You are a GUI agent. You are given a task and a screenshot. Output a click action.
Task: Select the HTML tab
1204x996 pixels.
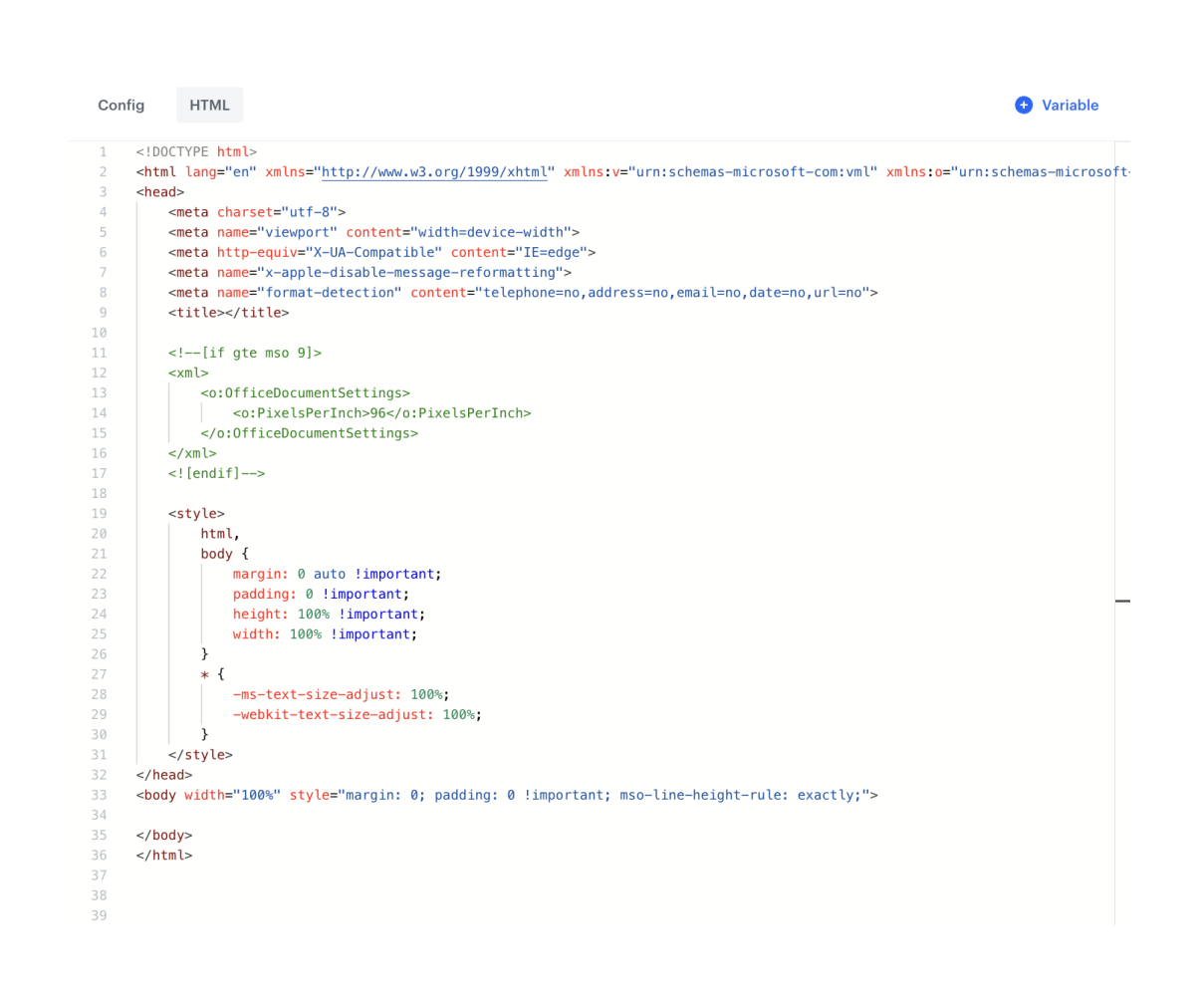pos(209,105)
